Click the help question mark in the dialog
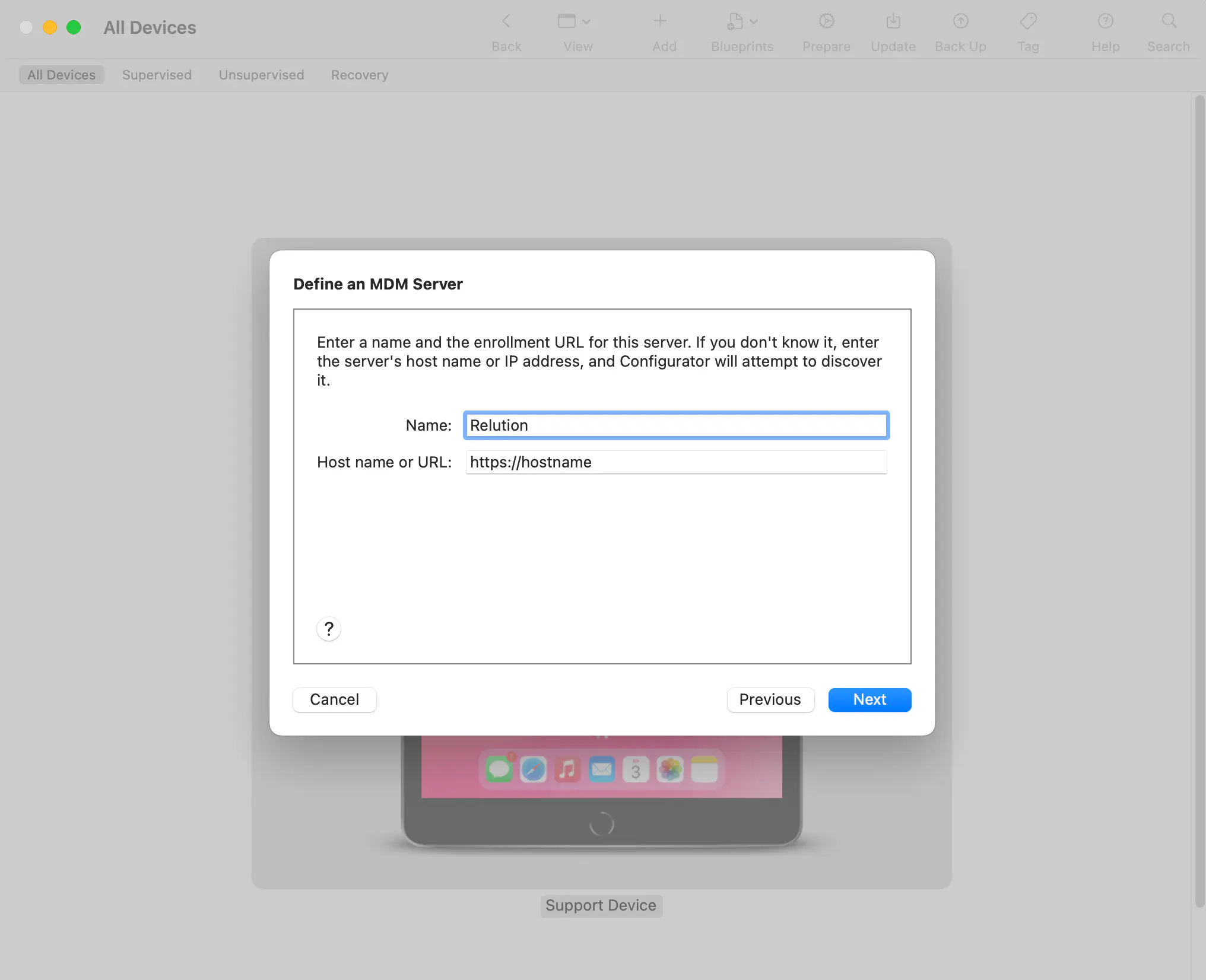 coord(329,628)
